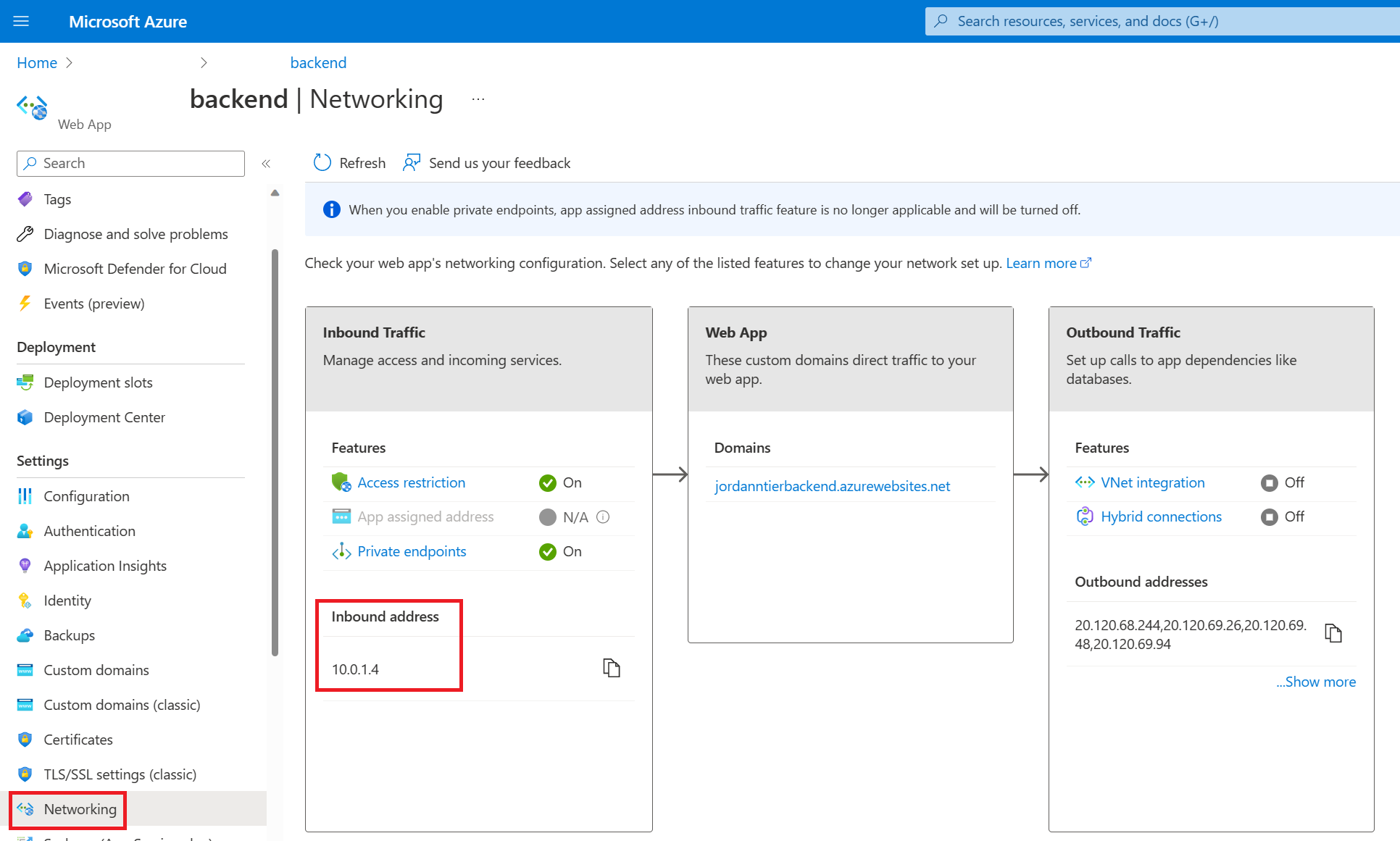Click copy icon for inbound address
Viewport: 1400px width, 841px height.
click(x=611, y=668)
